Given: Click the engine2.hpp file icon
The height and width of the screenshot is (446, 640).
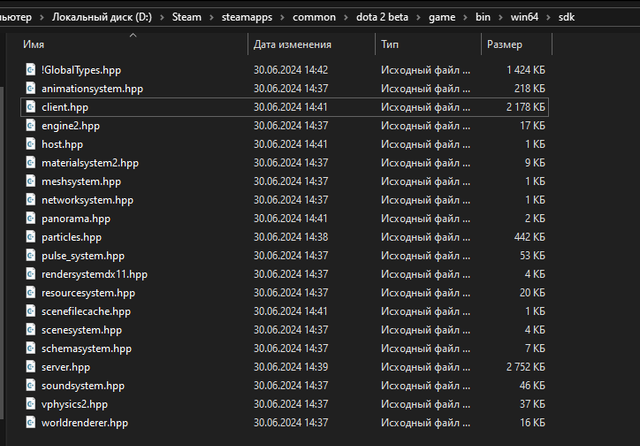Looking at the screenshot, I should pyautogui.click(x=31, y=125).
